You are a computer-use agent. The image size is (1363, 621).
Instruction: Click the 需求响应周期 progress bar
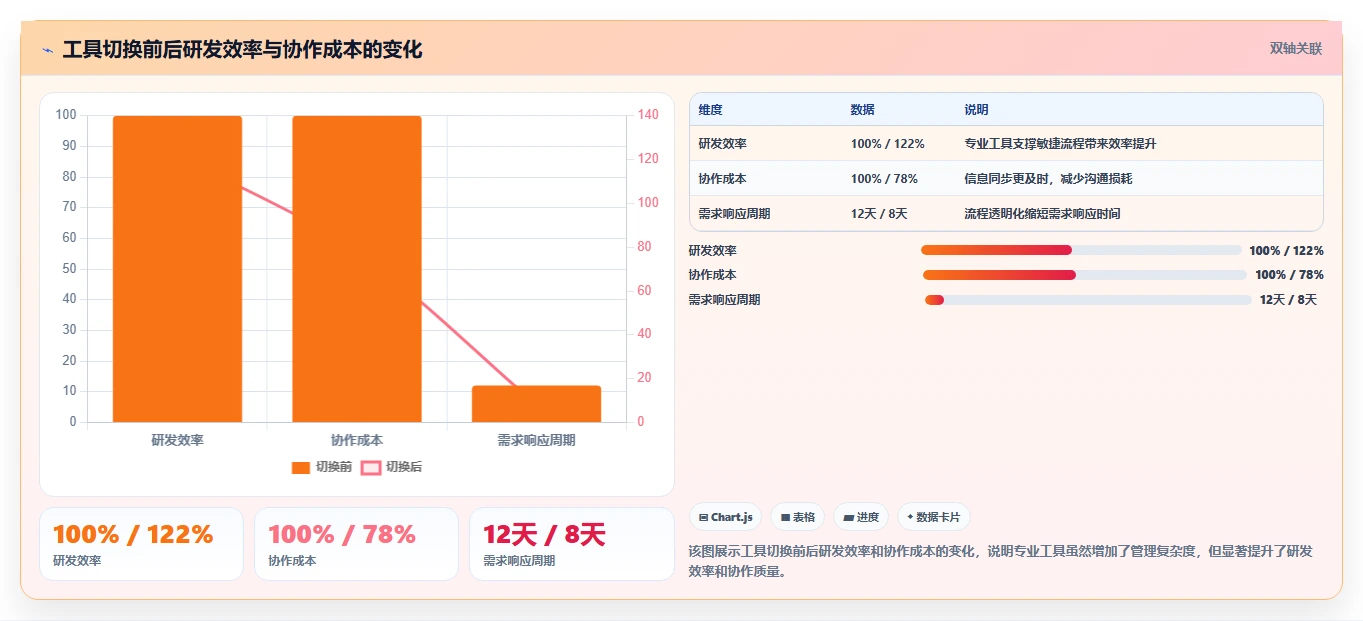tap(1088, 300)
